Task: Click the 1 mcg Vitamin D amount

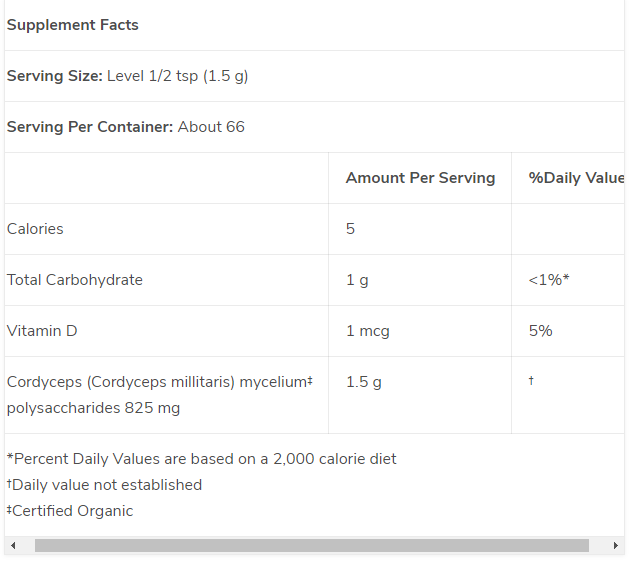Action: 368,331
